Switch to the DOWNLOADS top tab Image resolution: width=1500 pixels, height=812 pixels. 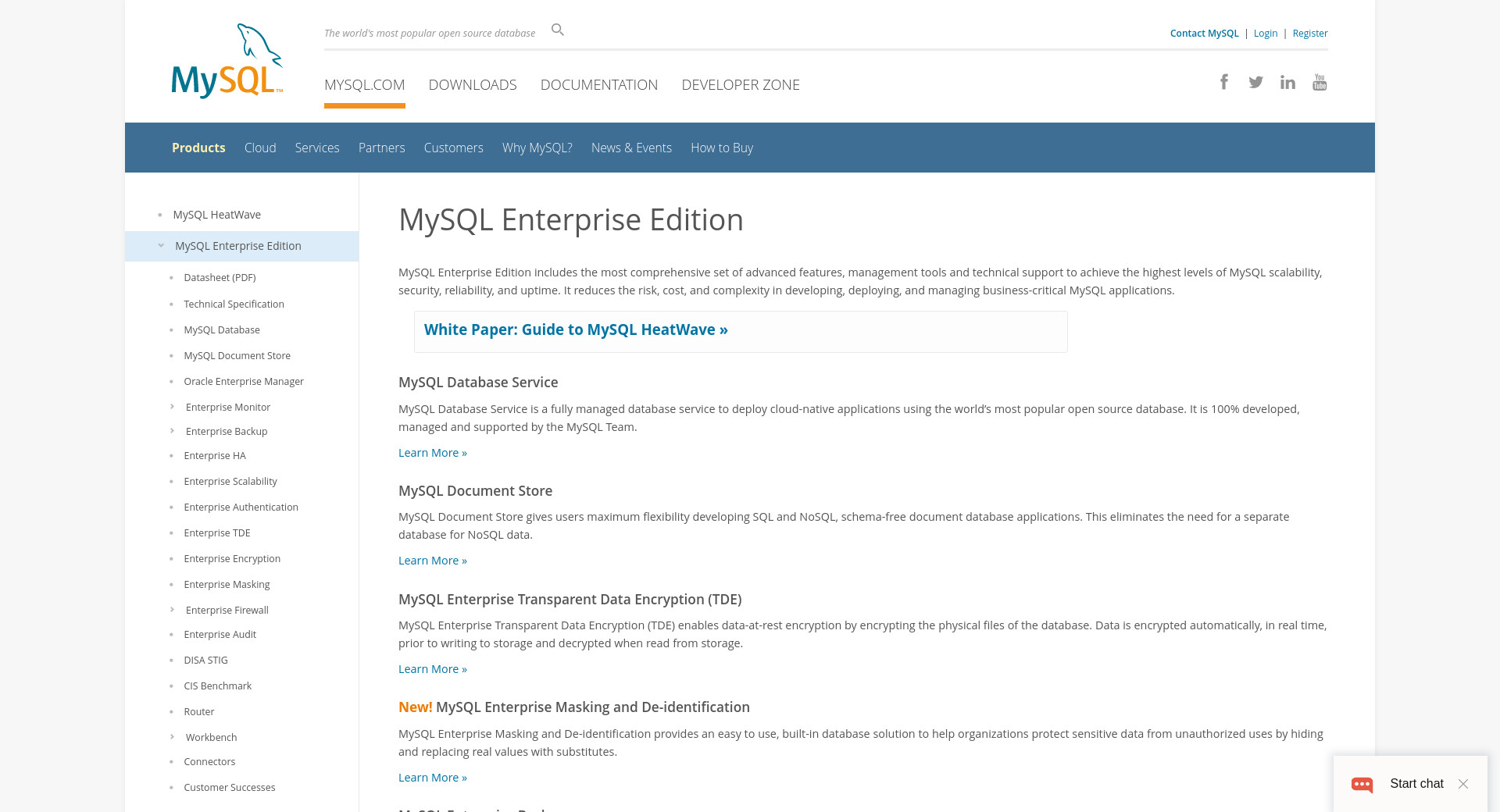coord(472,84)
